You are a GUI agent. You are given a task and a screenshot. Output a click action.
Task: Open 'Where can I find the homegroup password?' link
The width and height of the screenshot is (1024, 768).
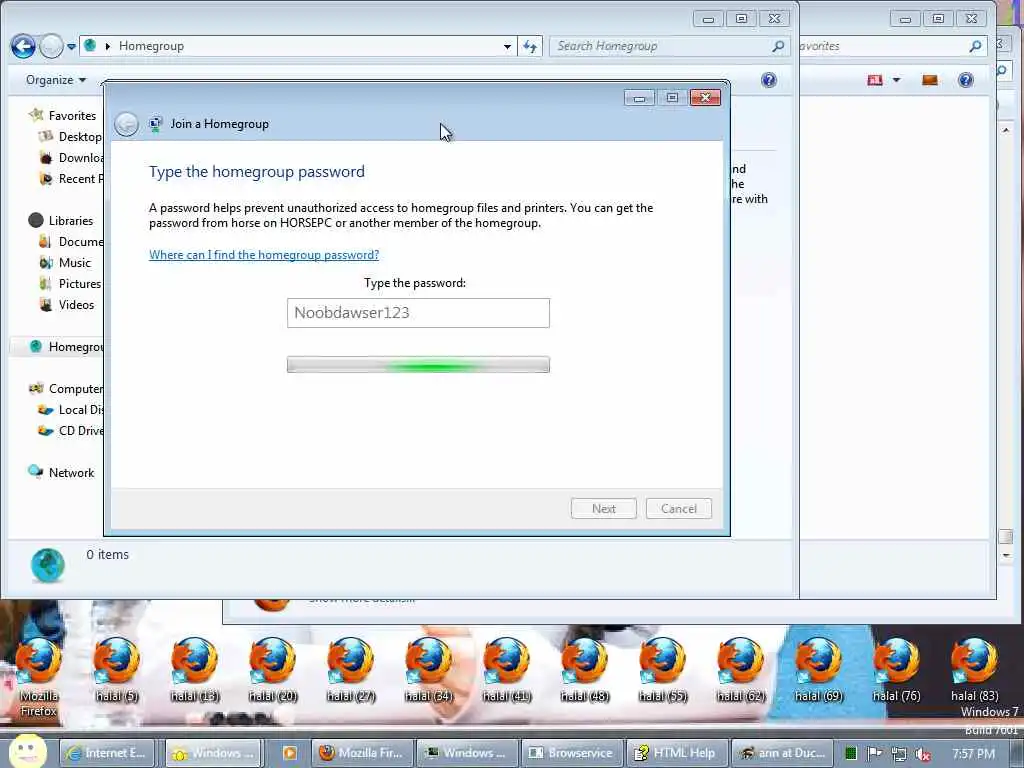[264, 255]
